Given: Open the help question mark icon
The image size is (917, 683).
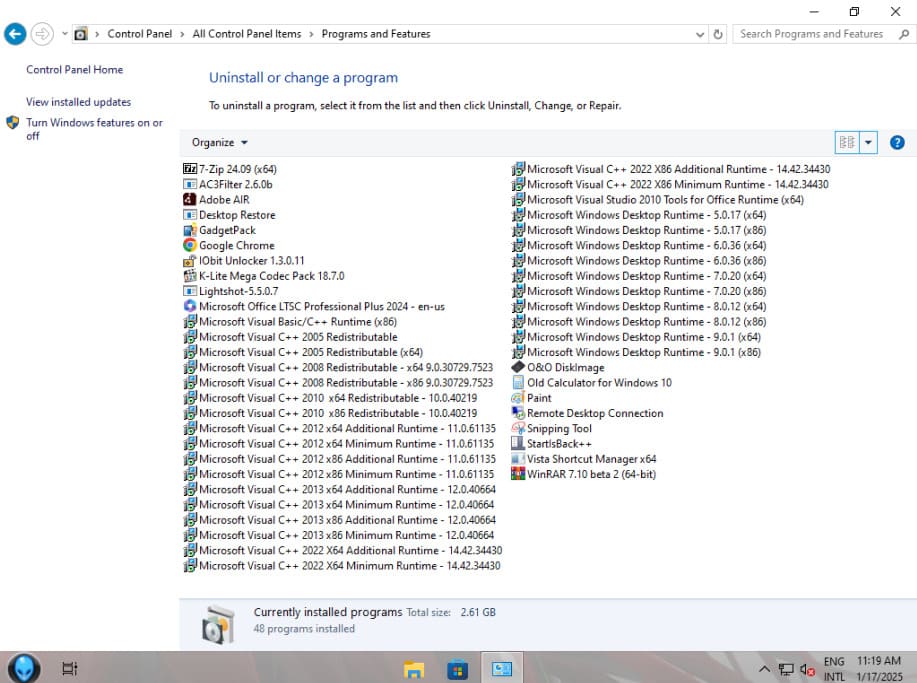Looking at the screenshot, I should click(897, 142).
